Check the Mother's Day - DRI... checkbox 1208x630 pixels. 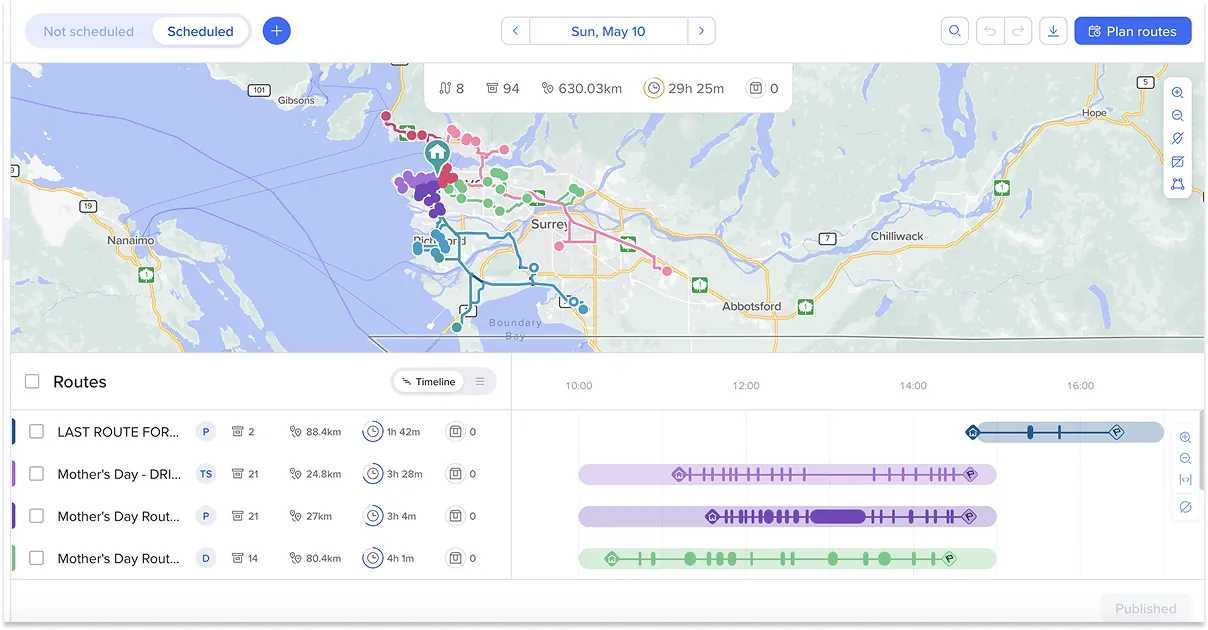(x=37, y=474)
